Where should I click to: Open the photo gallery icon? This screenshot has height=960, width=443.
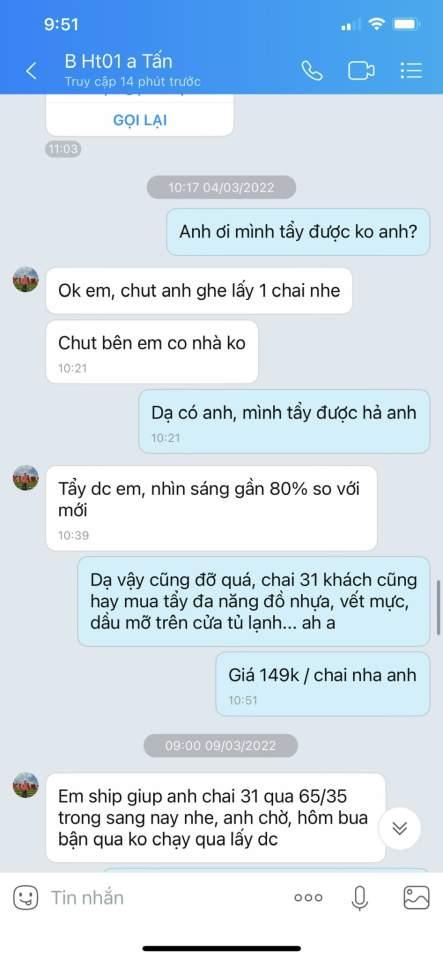click(416, 898)
